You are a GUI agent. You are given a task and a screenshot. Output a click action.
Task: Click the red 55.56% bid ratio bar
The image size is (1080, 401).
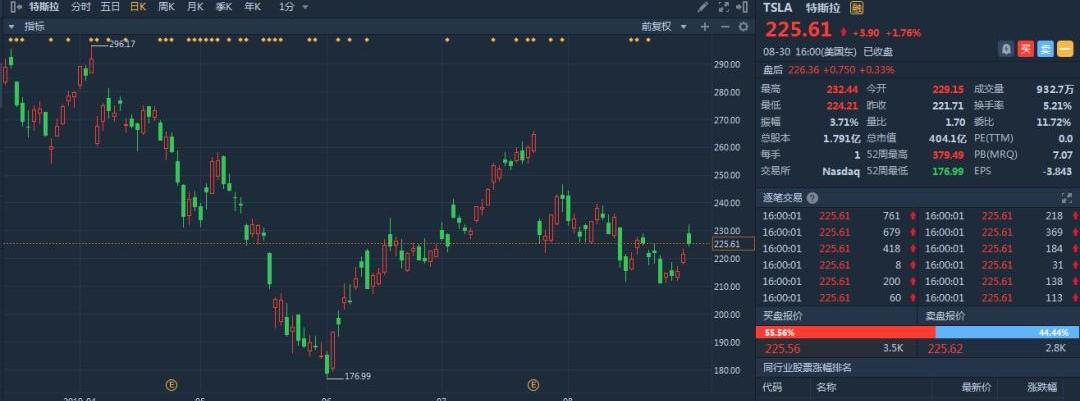(845, 333)
